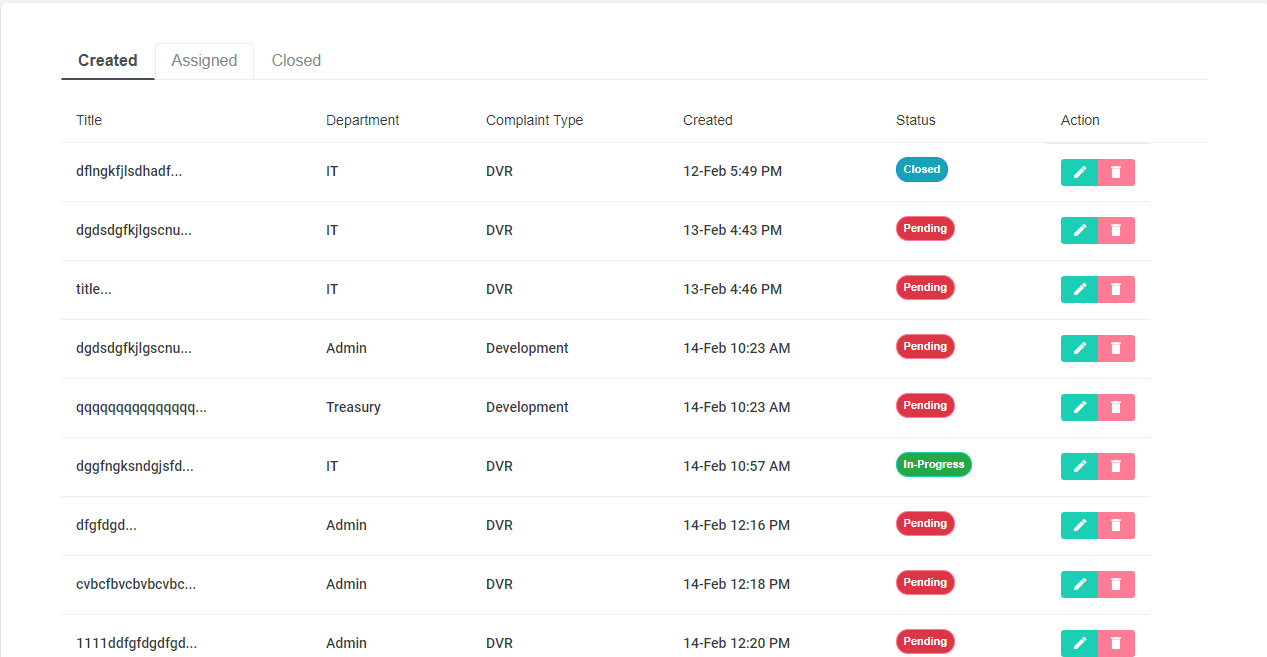The image size is (1267, 657).
Task: Delete the title... complaint row
Action: tap(1116, 290)
